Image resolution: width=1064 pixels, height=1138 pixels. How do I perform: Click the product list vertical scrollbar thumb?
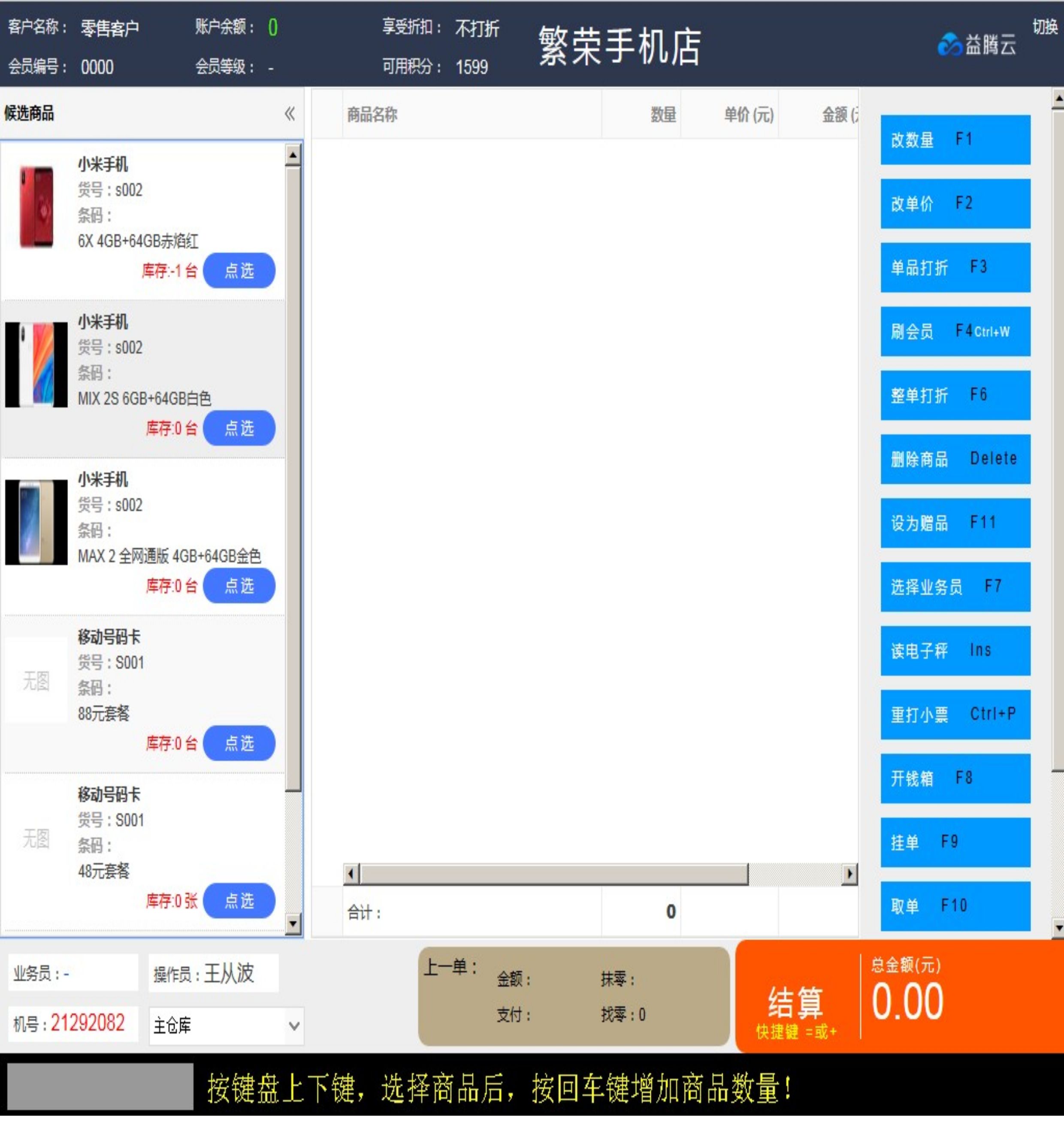click(x=293, y=478)
